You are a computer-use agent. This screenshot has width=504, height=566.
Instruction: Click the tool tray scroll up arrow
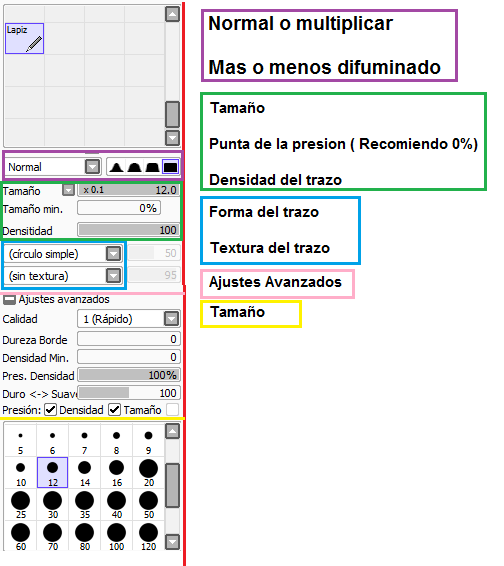pyautogui.click(x=173, y=14)
